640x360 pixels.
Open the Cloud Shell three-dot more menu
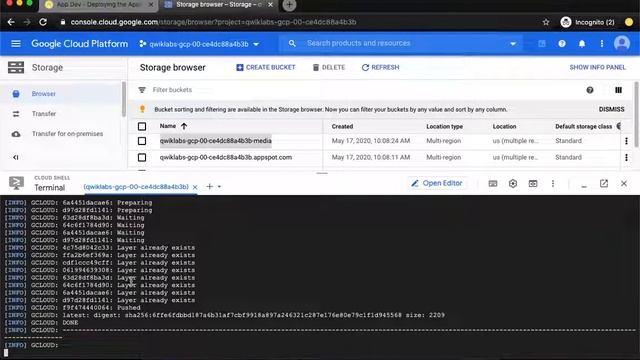(553, 184)
